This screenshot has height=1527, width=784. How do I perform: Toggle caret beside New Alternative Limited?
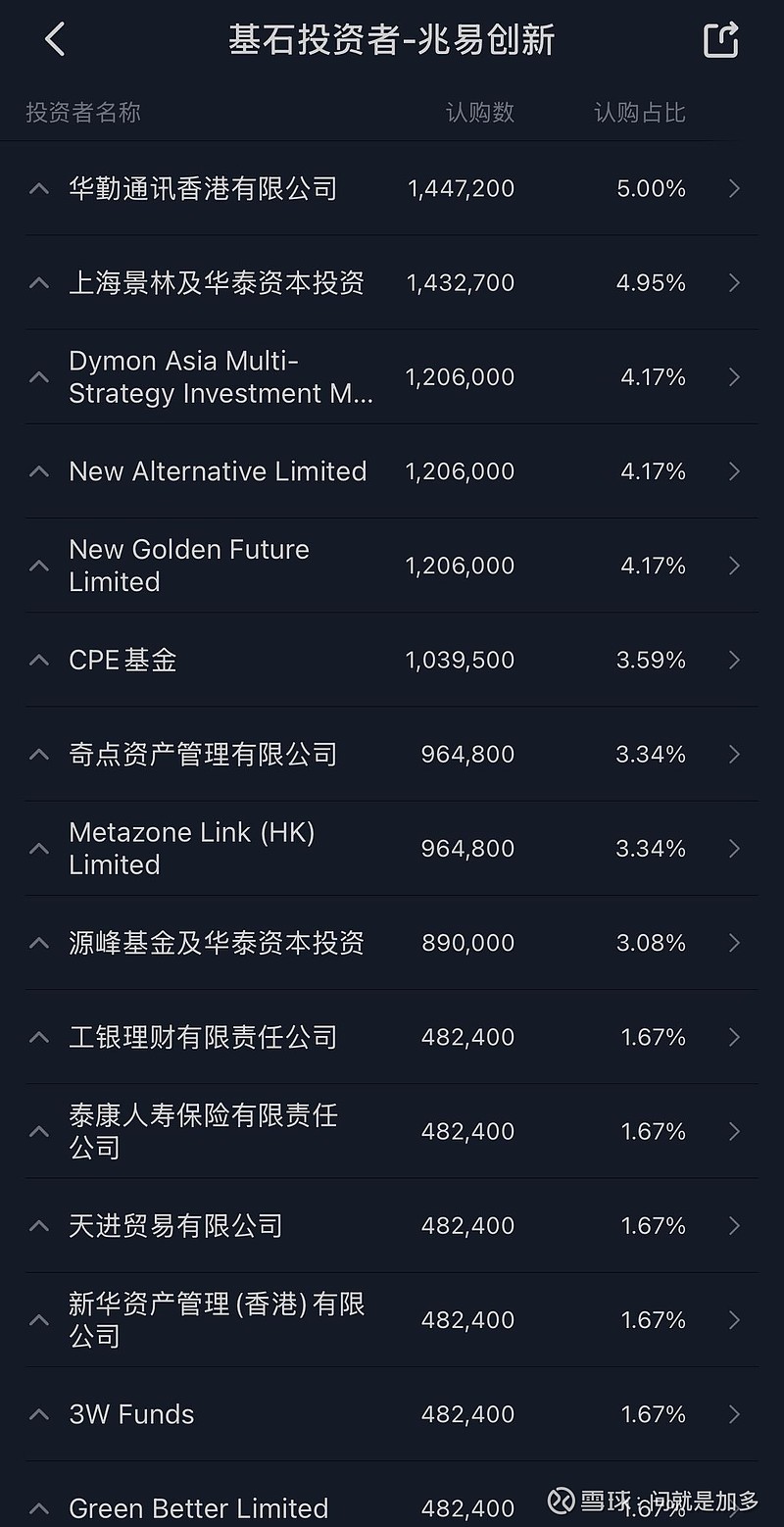pos(39,471)
